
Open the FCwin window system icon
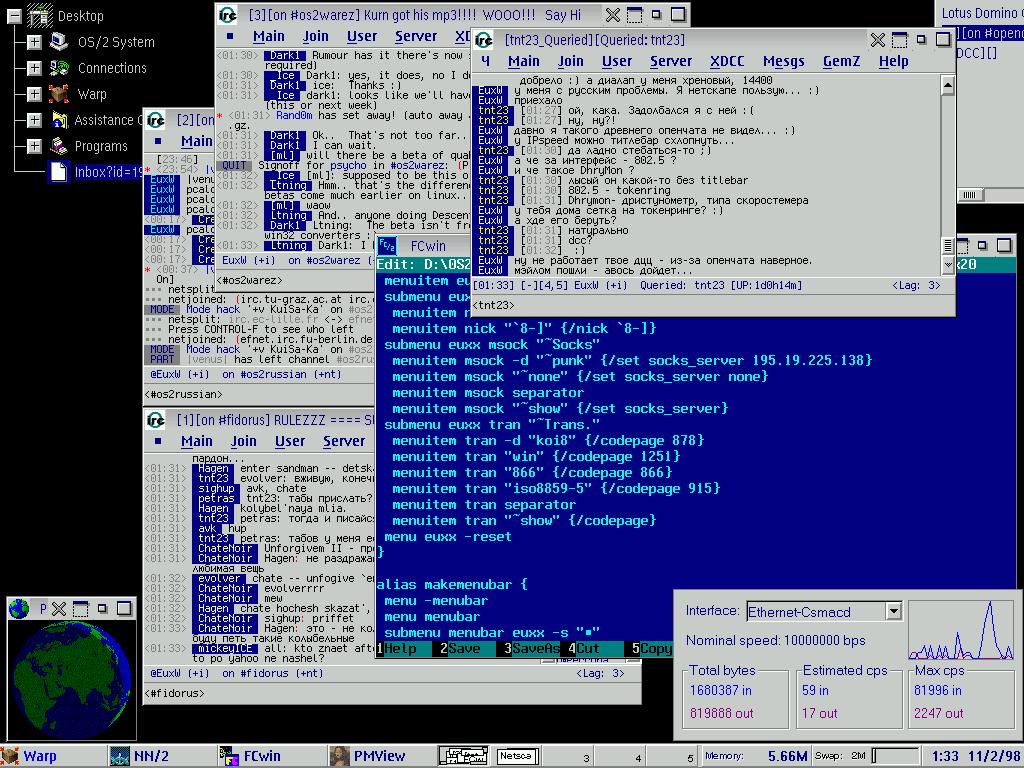pos(387,246)
